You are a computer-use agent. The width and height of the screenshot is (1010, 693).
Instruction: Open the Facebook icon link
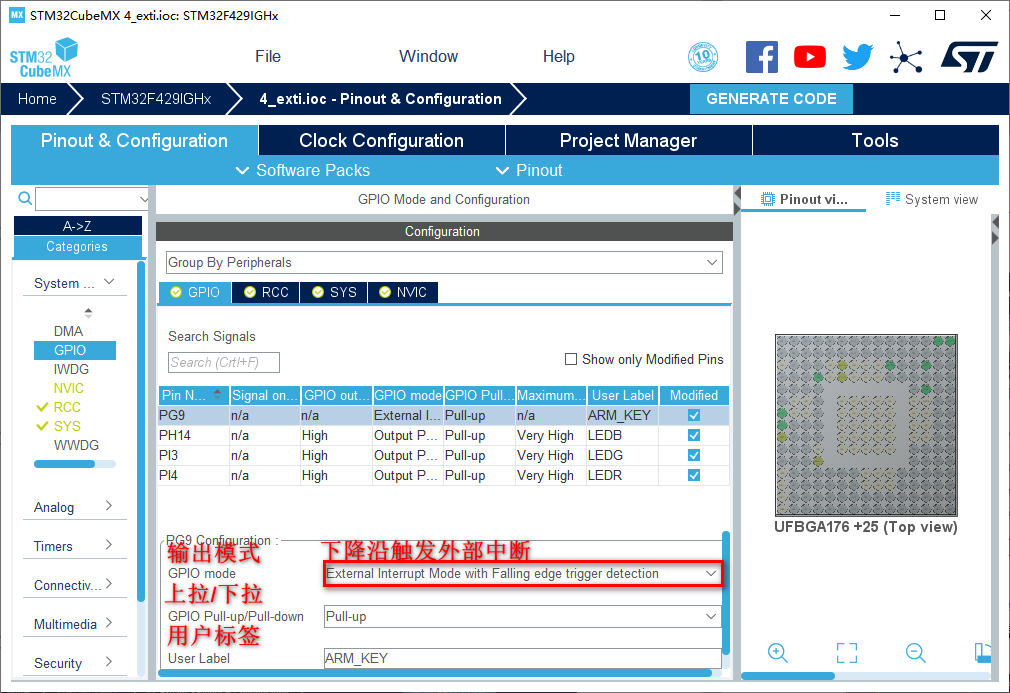[761, 57]
